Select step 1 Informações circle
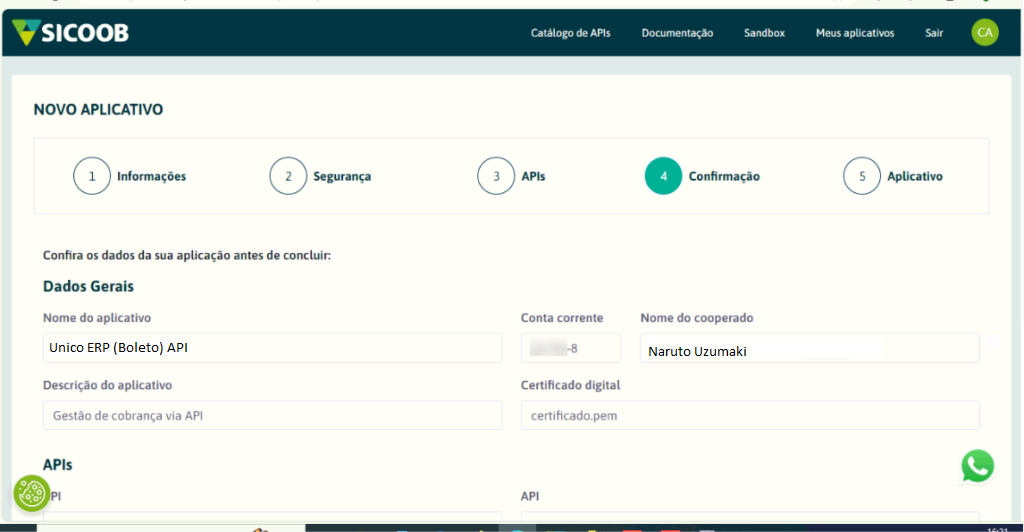 pos(92,176)
